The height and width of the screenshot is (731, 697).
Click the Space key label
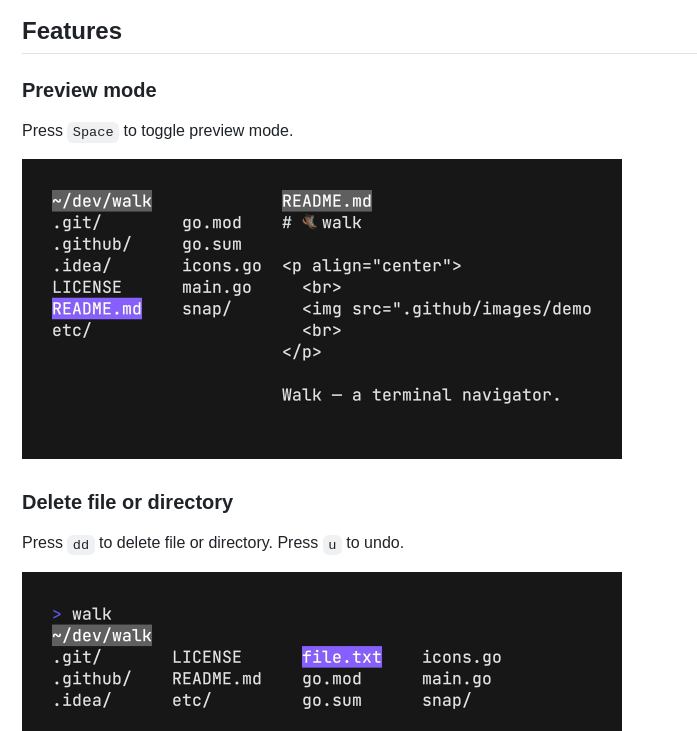[x=93, y=132]
